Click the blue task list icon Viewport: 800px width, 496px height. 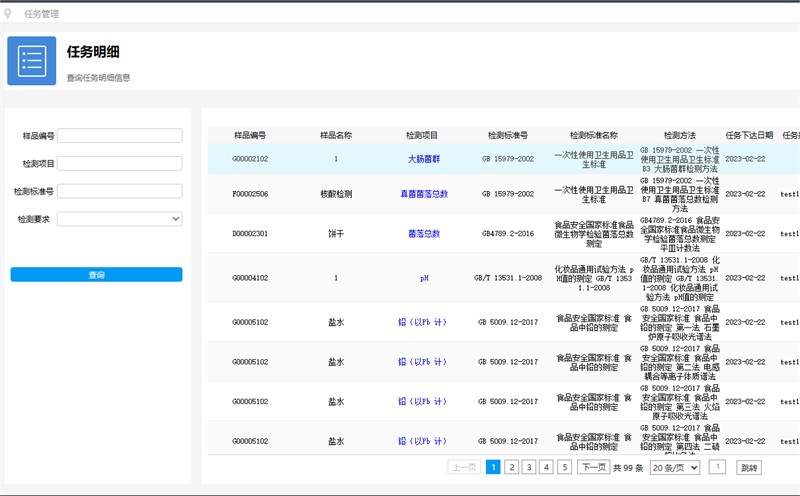click(32, 61)
